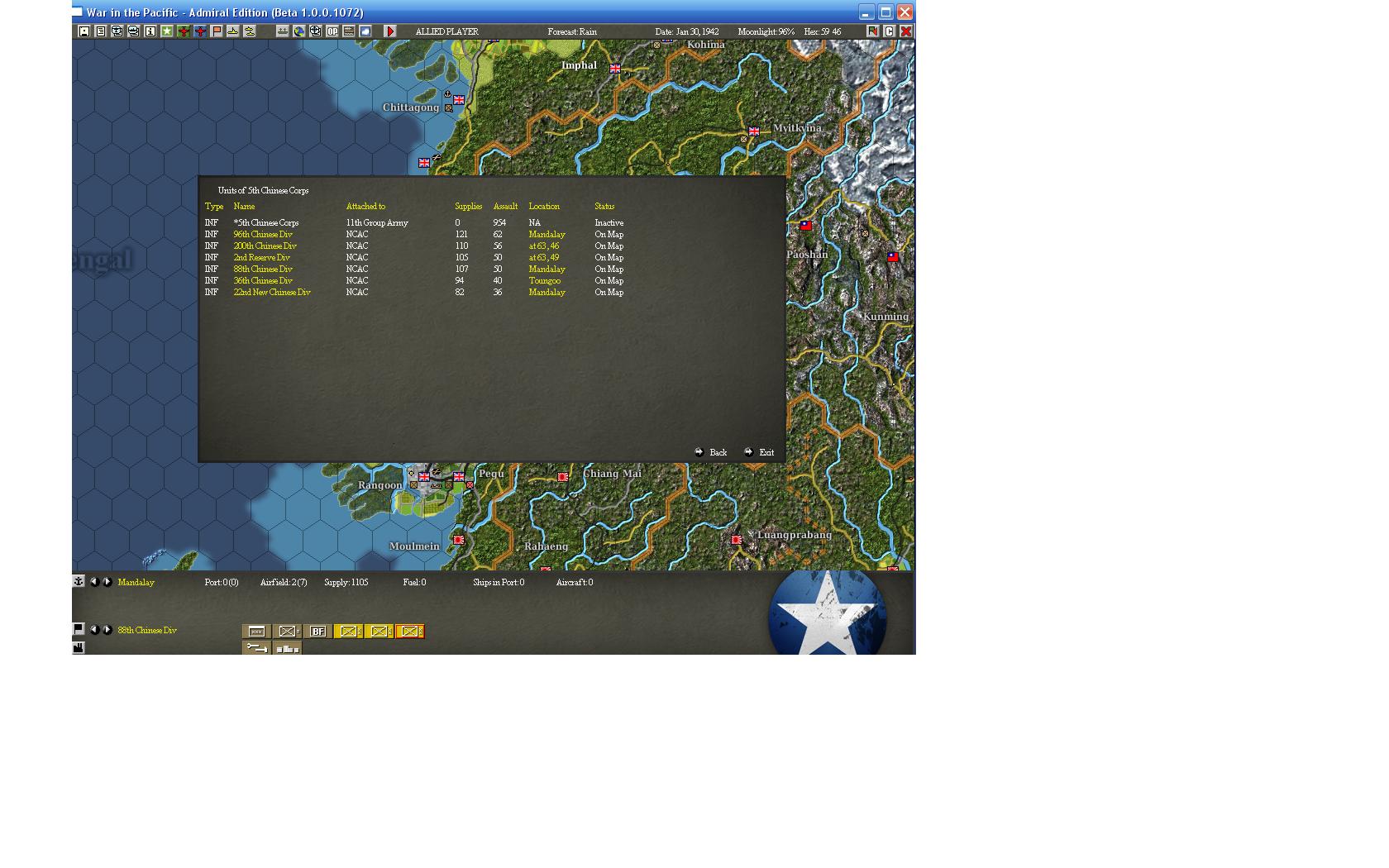This screenshot has width=1389, height=868.
Task: Click the previous-unit arrow next to 88th Chinese Div
Action: coord(95,630)
